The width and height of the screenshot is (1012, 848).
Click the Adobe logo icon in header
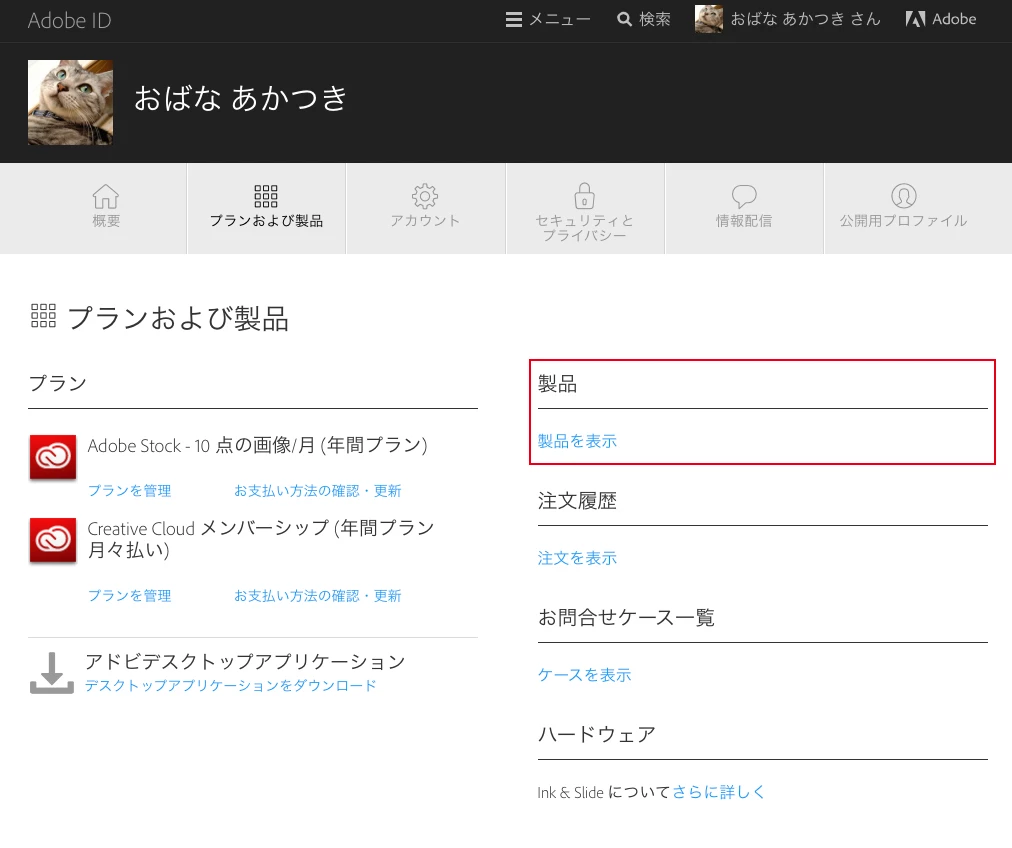[915, 19]
